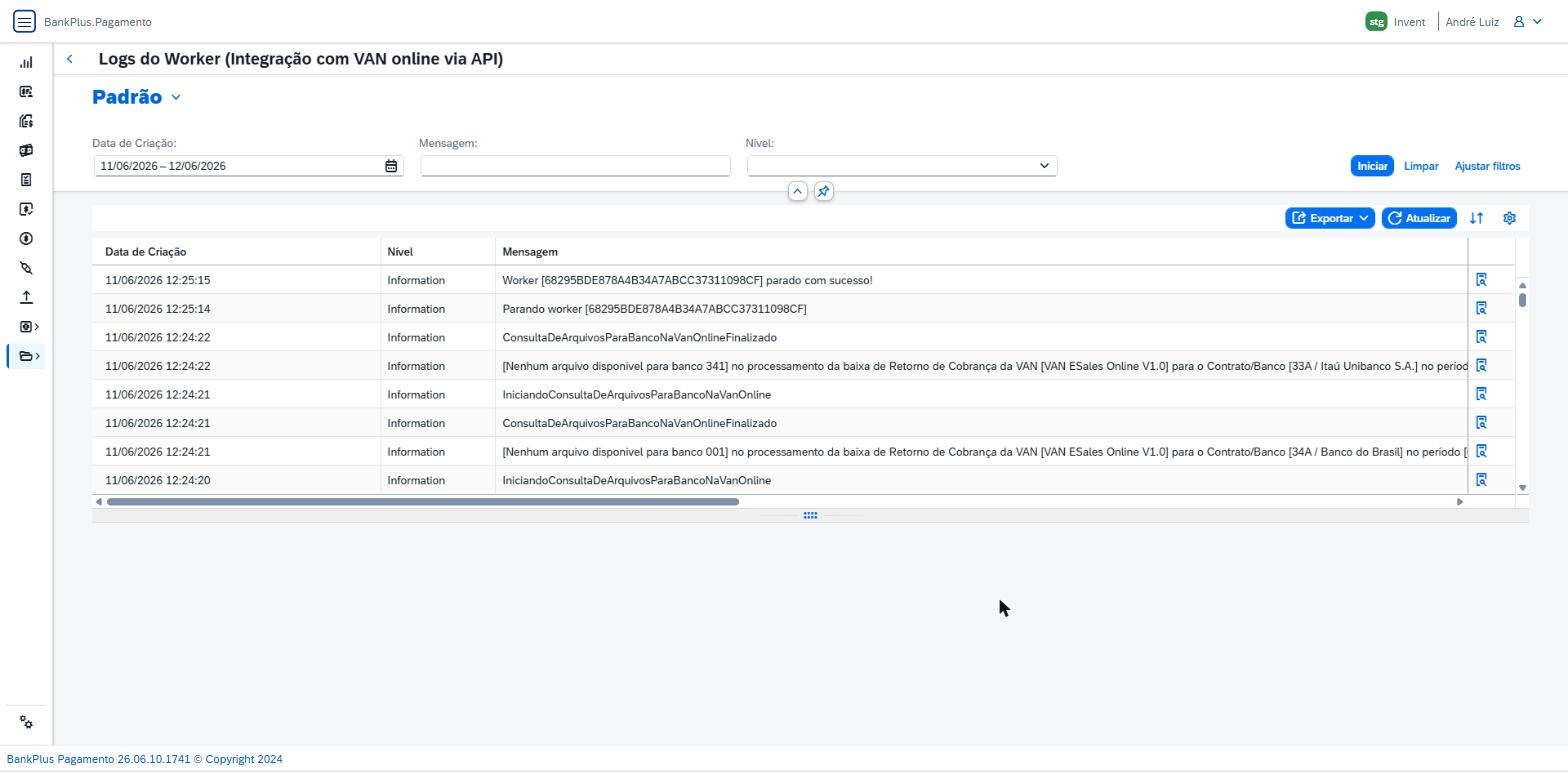Open the calendar date picker icon

click(391, 166)
